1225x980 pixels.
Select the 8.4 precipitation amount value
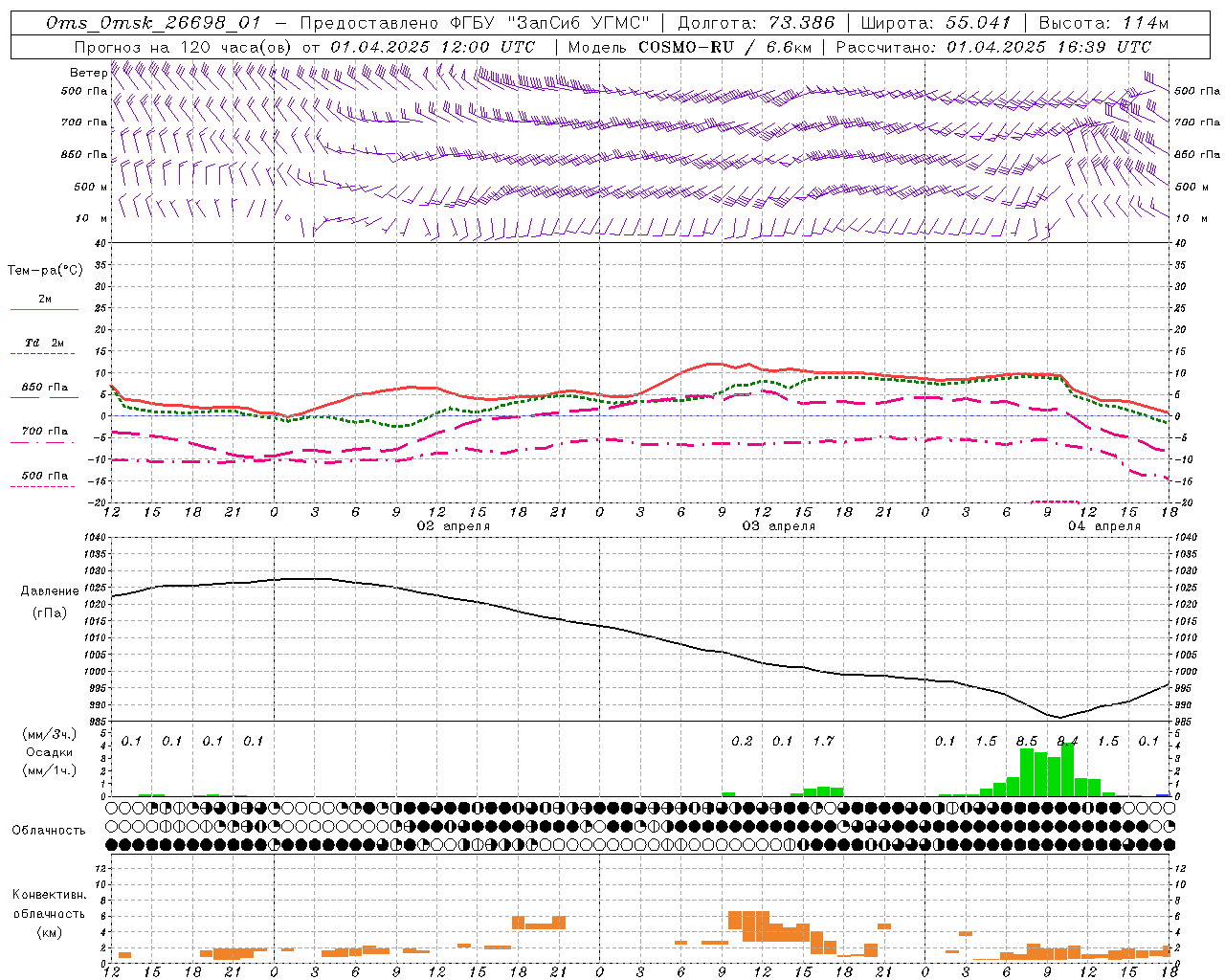coord(1067,741)
